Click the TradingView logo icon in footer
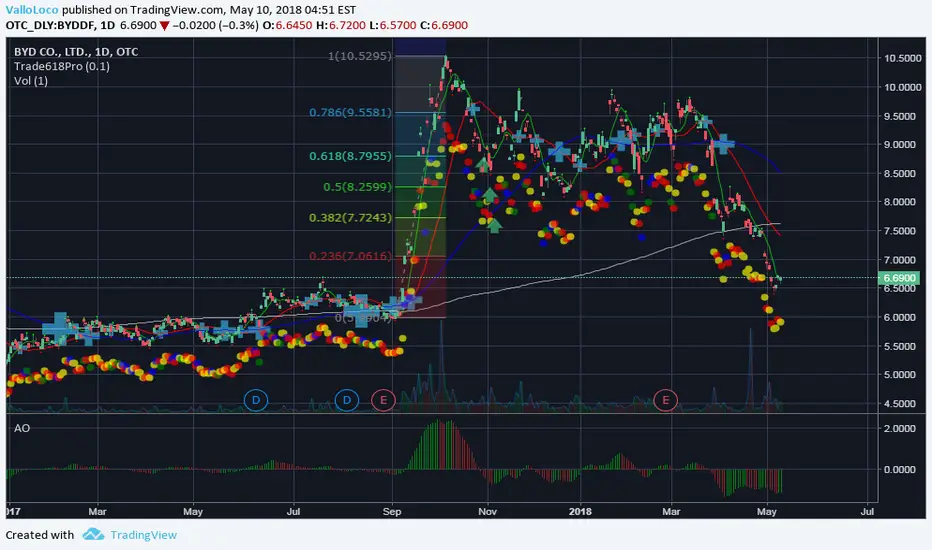The width and height of the screenshot is (932, 550). pos(93,534)
